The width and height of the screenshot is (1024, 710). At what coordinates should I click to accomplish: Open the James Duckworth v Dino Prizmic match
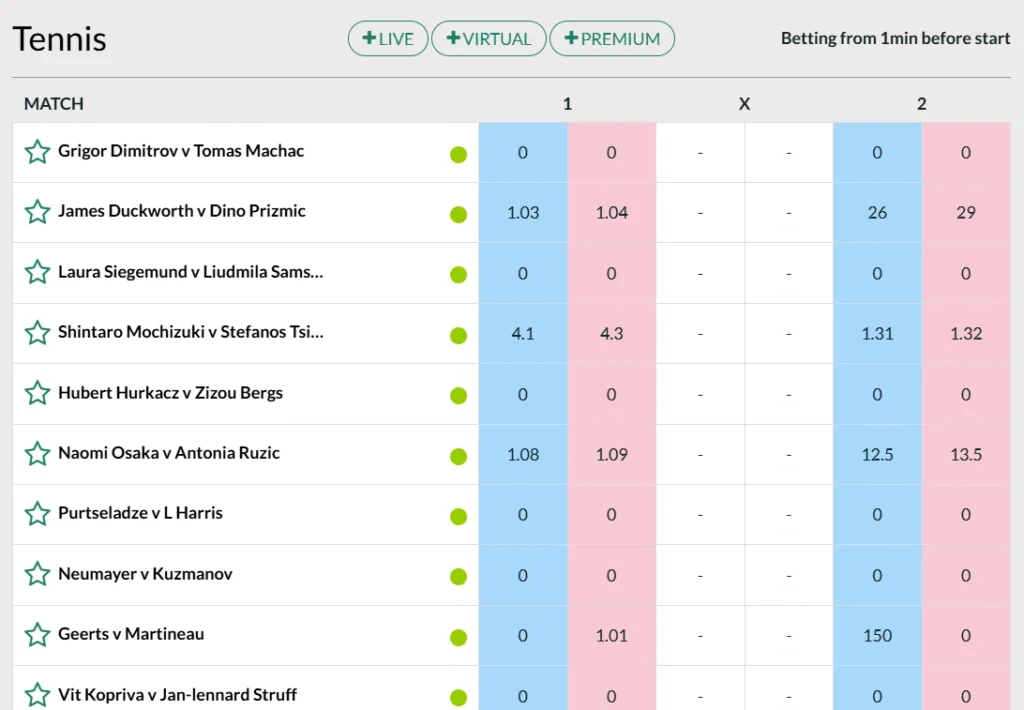tap(181, 211)
